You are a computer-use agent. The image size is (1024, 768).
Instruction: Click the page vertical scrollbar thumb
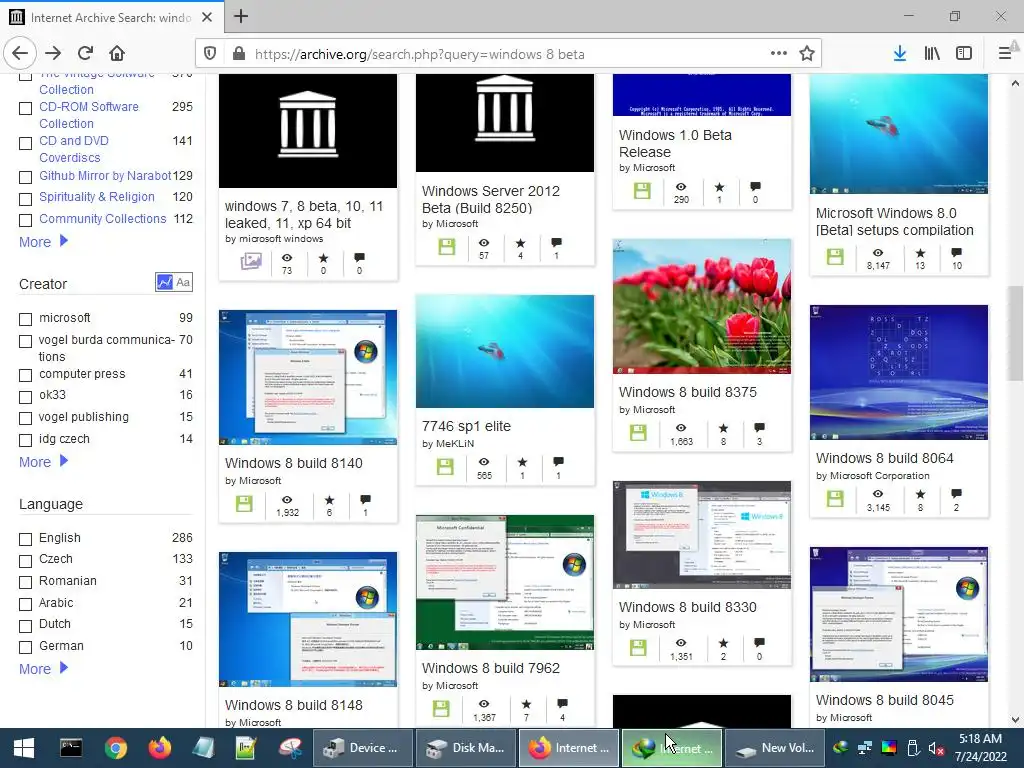tap(1015, 333)
